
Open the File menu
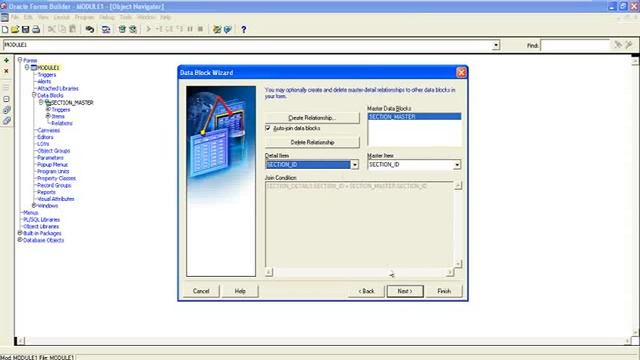click(x=15, y=17)
